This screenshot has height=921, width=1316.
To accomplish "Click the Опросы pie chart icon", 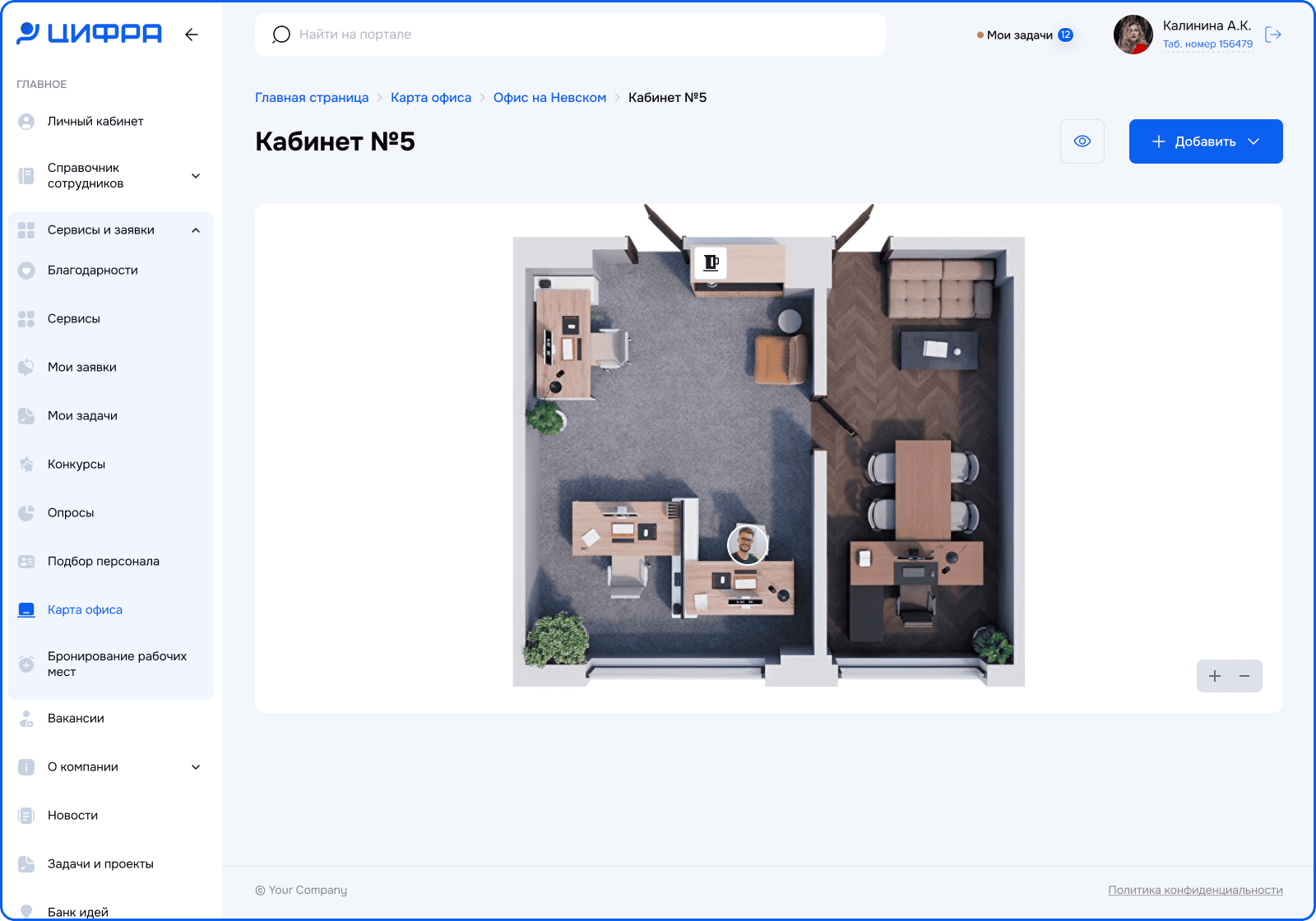I will [x=26, y=513].
